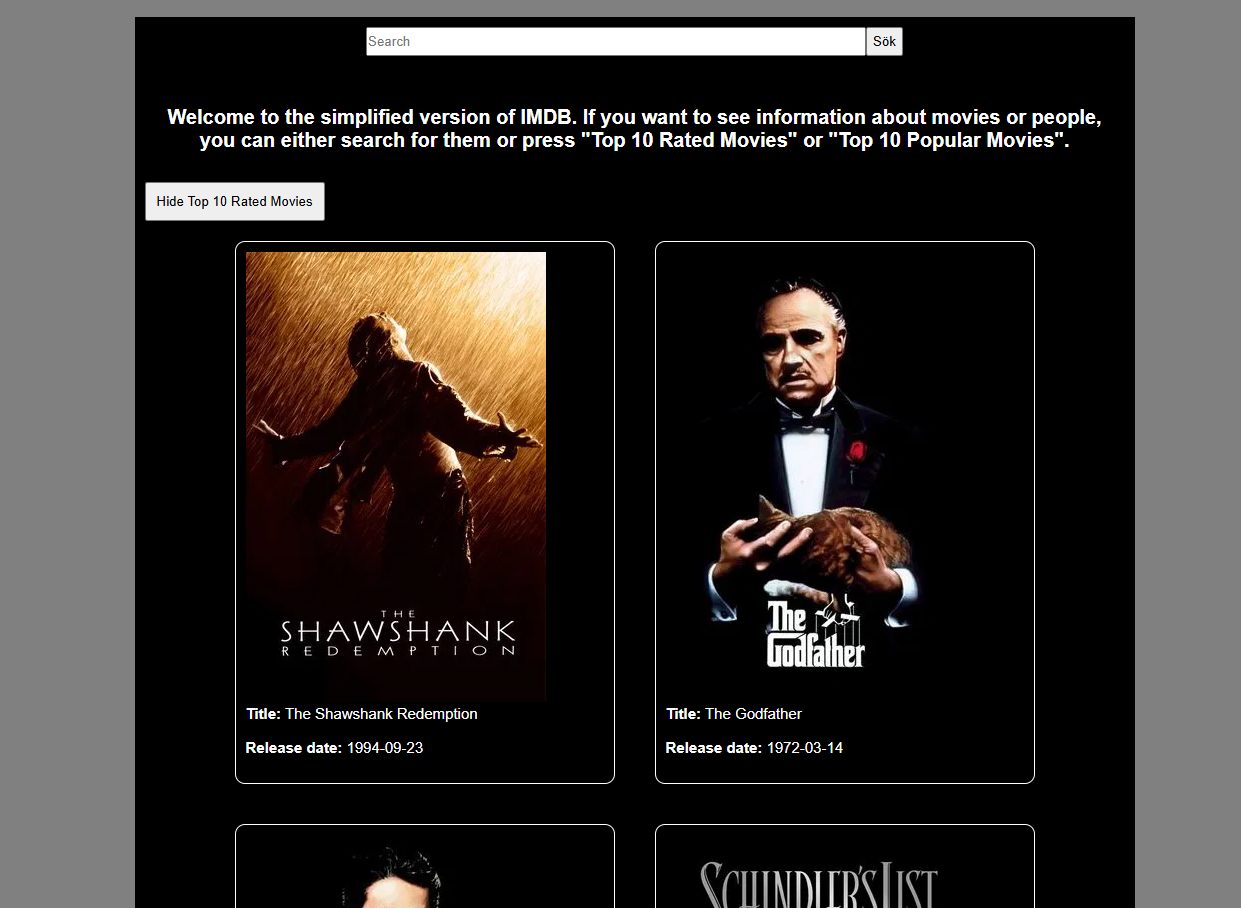Select the Schindler's List poster
The width and height of the screenshot is (1241, 908).
coord(816,880)
